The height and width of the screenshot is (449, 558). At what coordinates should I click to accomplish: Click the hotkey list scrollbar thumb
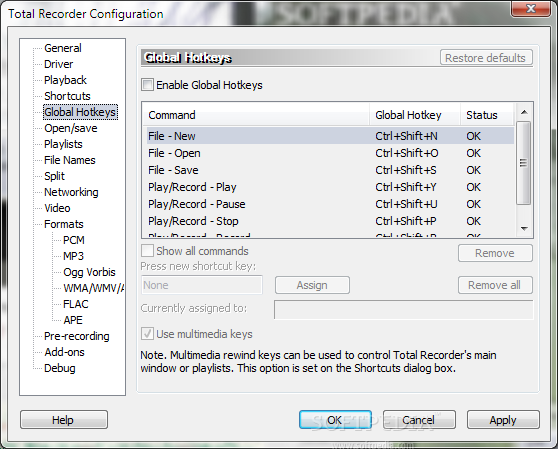(x=523, y=163)
